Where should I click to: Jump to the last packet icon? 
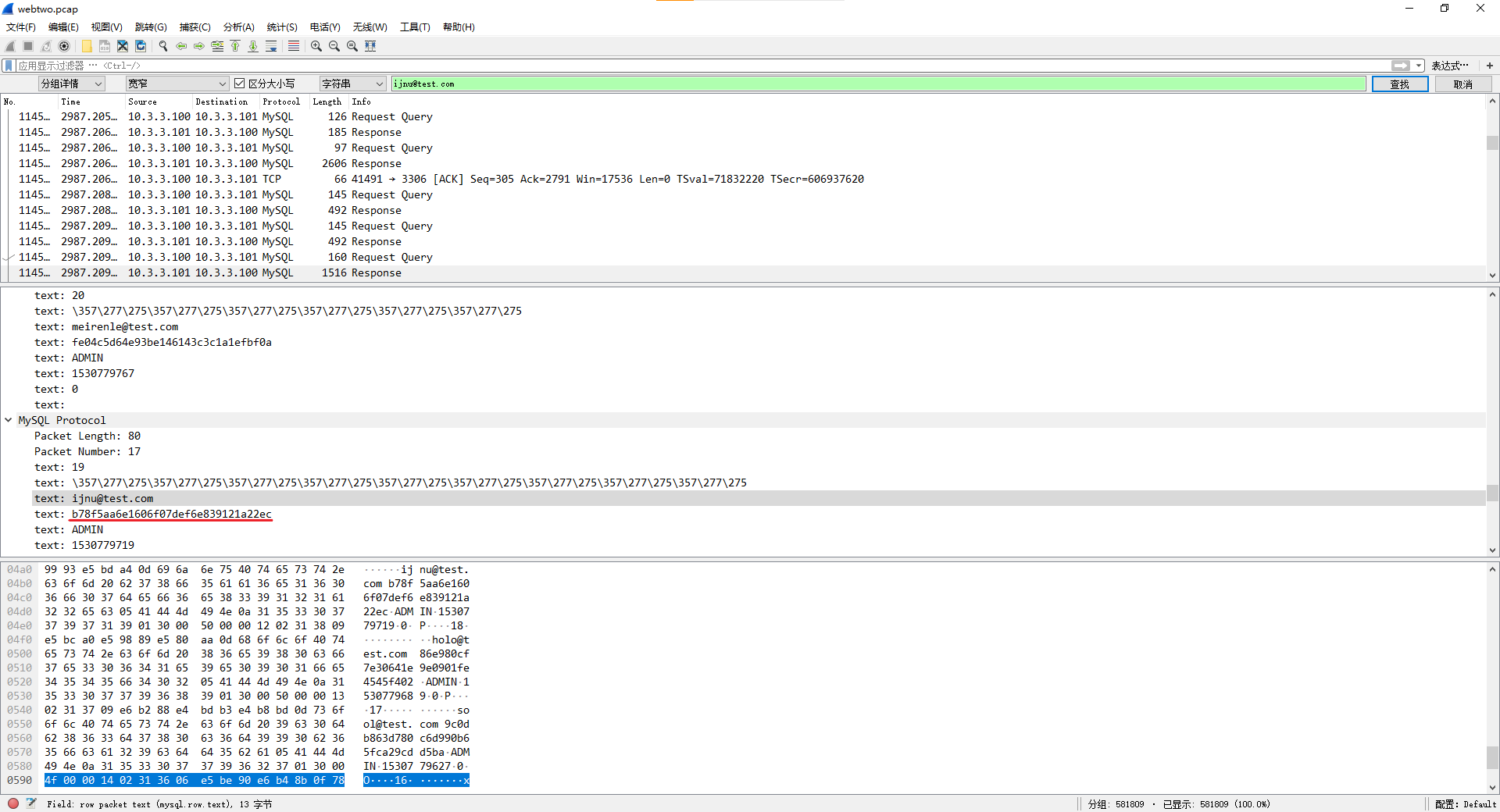[x=253, y=46]
